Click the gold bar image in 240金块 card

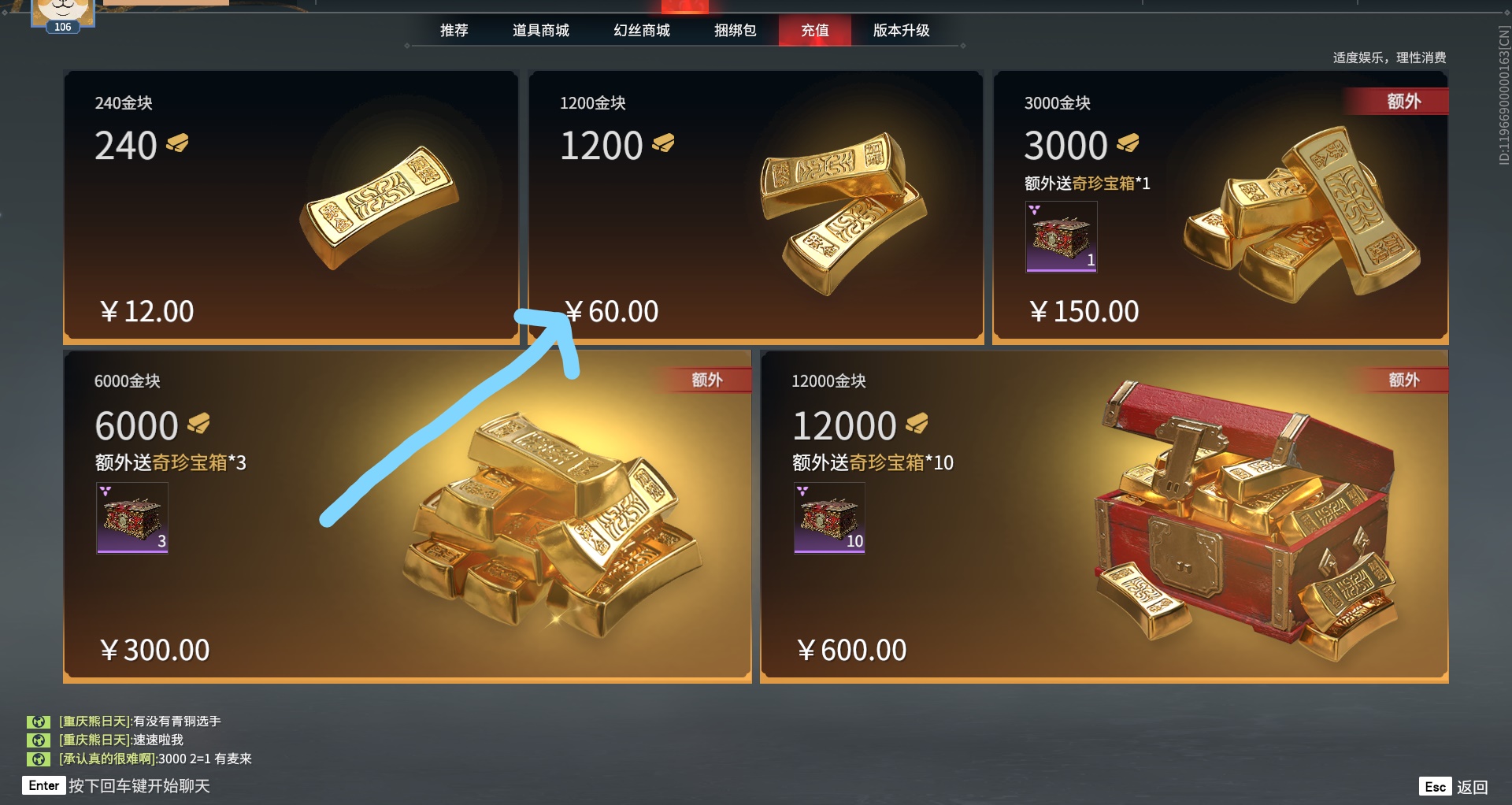pyautogui.click(x=379, y=206)
